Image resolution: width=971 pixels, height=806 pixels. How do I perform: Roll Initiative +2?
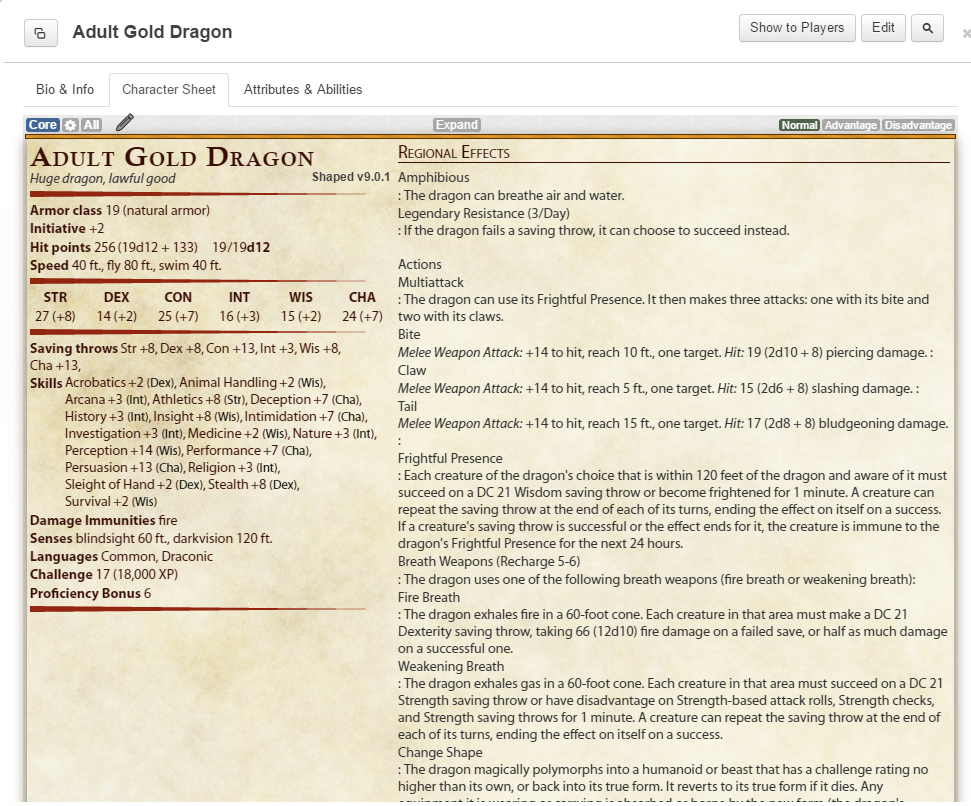click(x=67, y=228)
